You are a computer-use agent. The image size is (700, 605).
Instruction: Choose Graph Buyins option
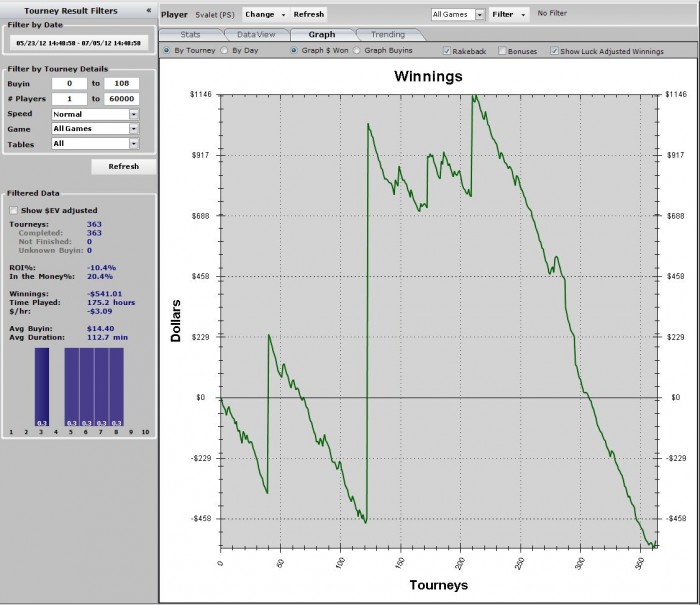pyautogui.click(x=357, y=50)
